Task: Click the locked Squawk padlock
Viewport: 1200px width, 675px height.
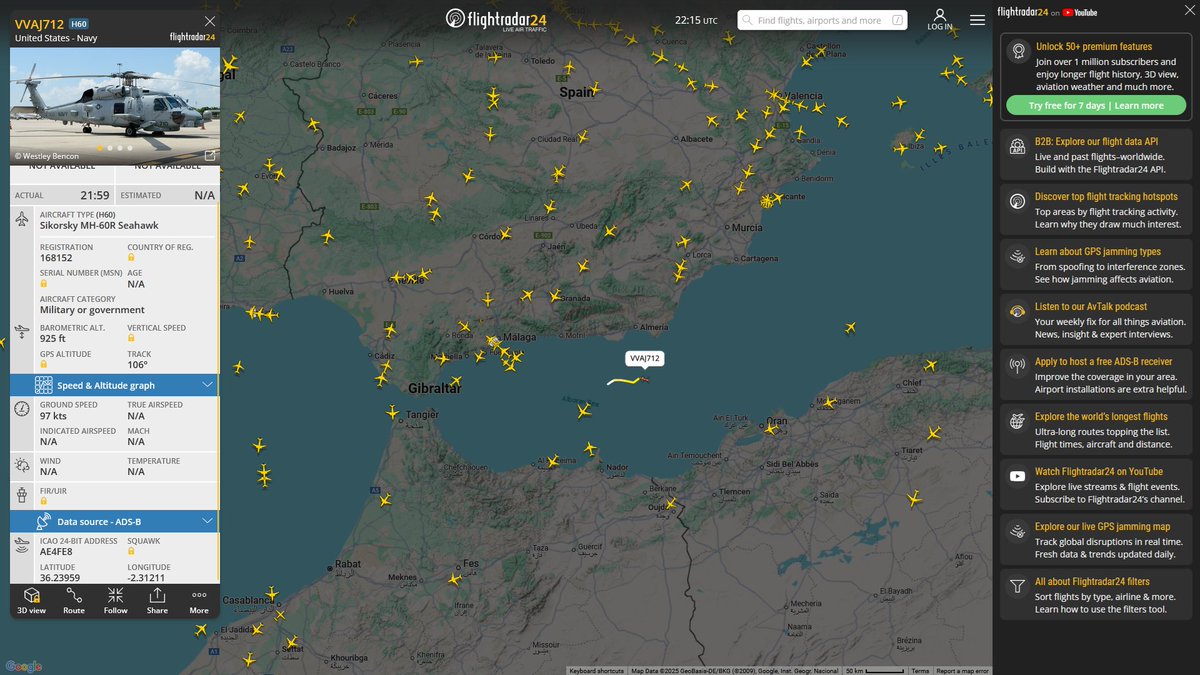Action: coord(131,551)
